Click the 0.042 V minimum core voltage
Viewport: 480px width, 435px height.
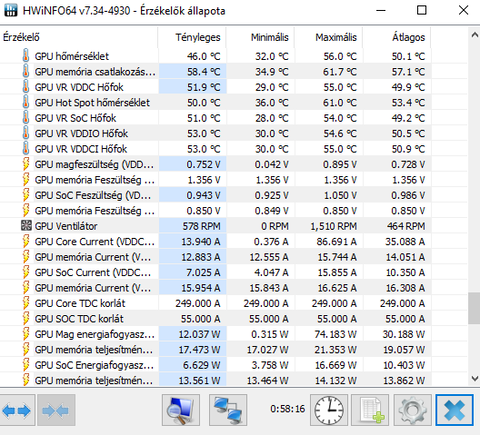tap(272, 164)
